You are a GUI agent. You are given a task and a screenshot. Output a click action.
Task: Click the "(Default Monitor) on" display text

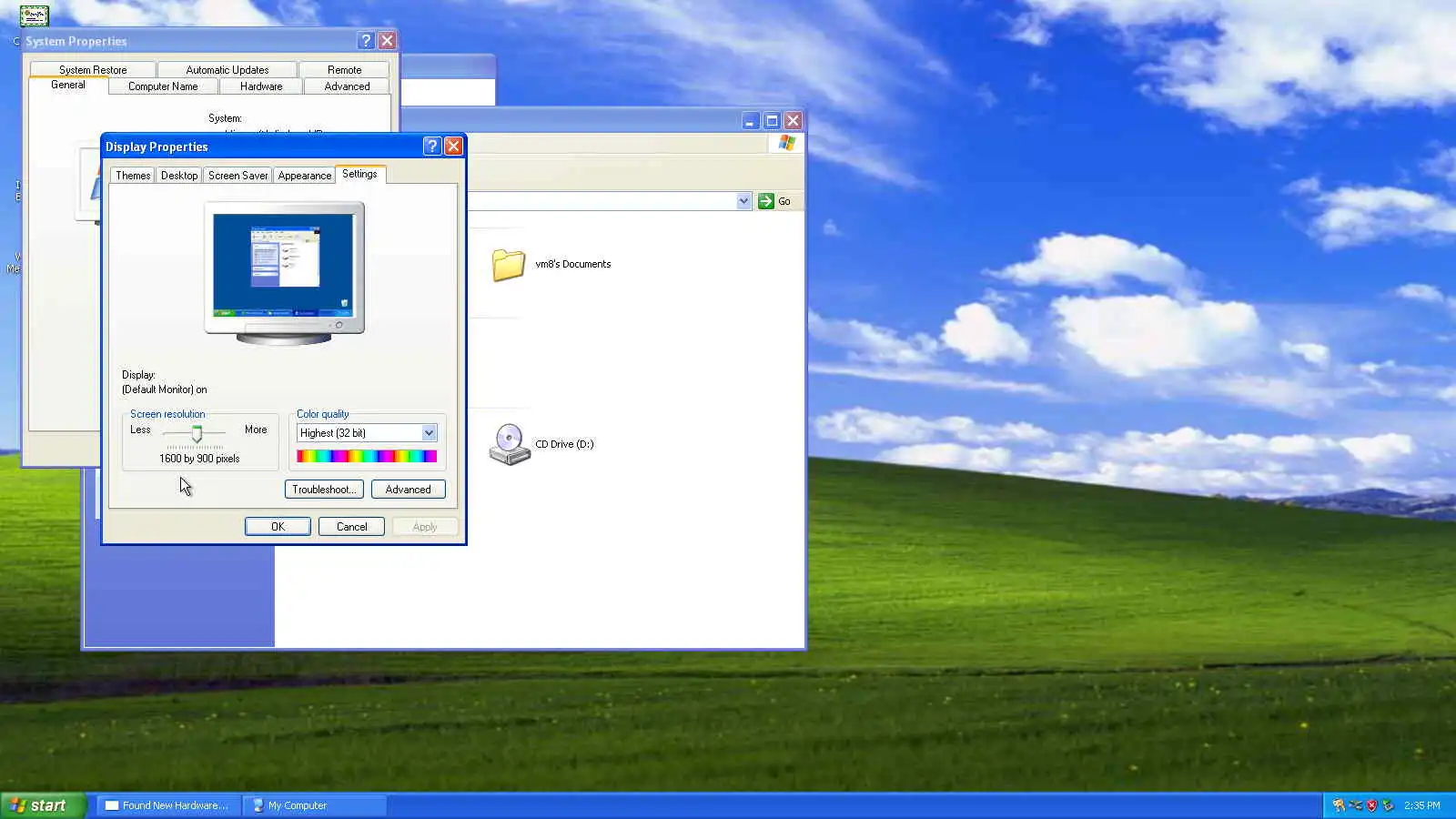coord(165,389)
